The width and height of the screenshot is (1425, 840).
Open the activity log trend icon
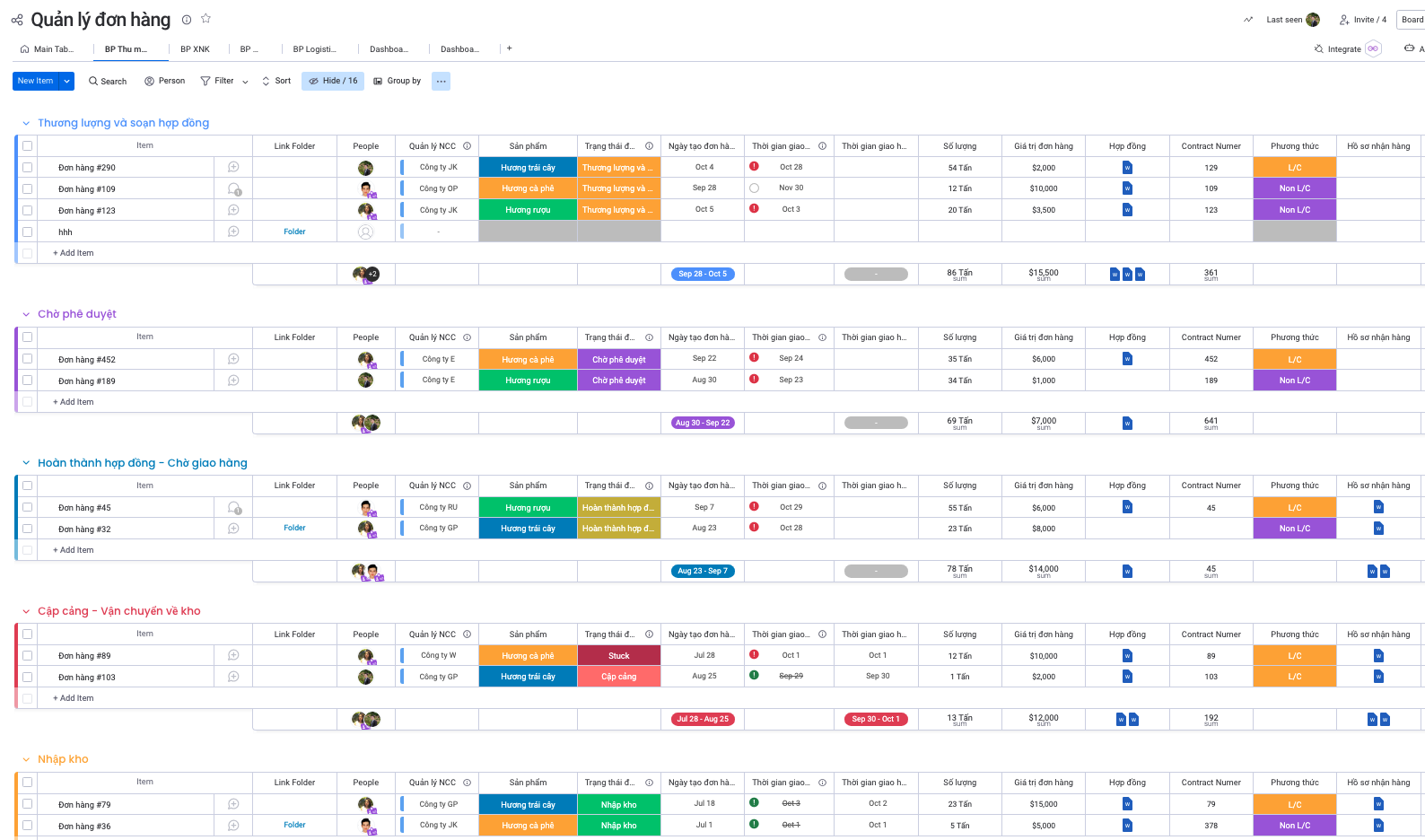(1248, 20)
